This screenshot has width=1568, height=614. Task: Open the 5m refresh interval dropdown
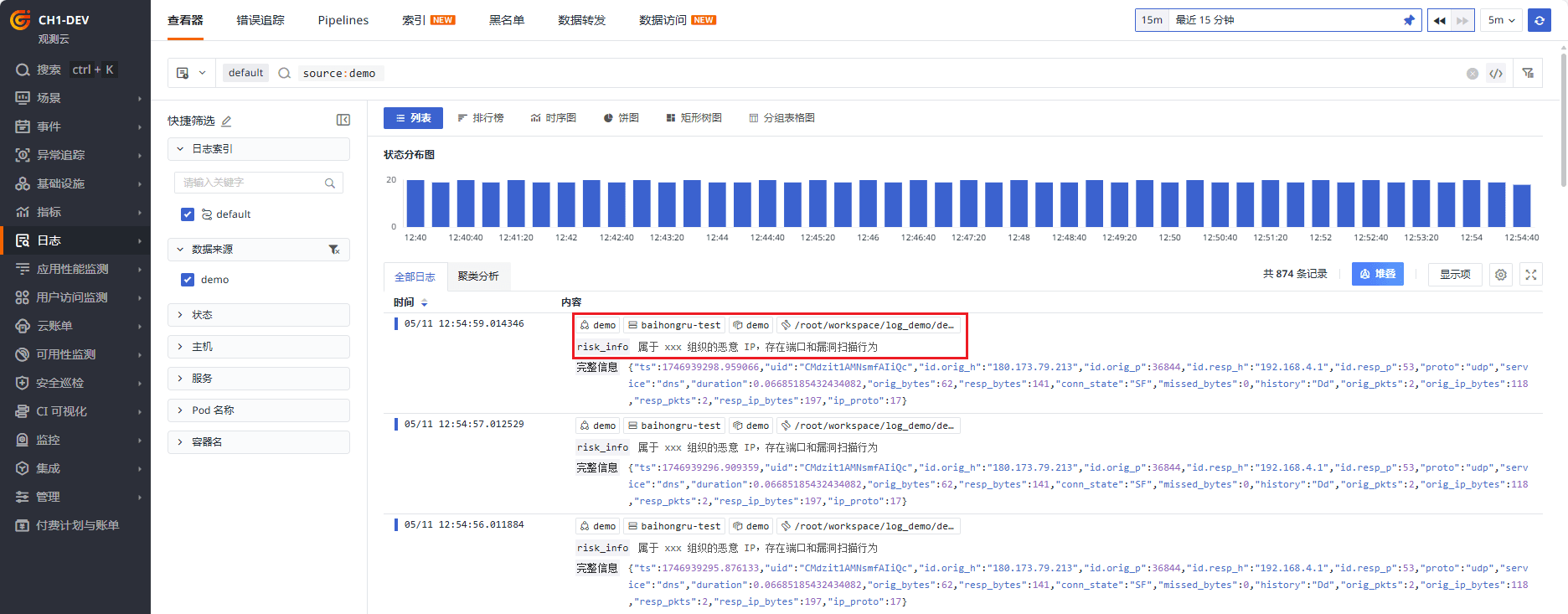pos(1502,20)
